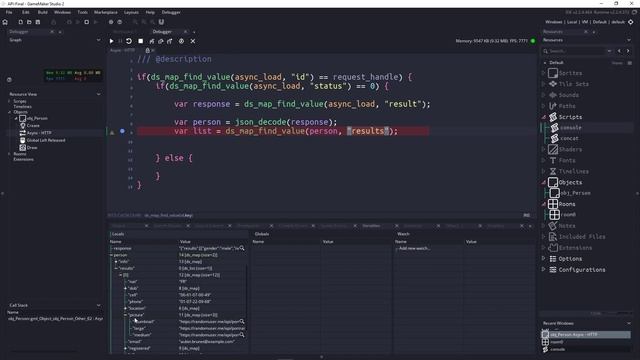The width and height of the screenshot is (640, 360).
Task: Expand the "location" entry in Locals
Action: click(x=125, y=309)
